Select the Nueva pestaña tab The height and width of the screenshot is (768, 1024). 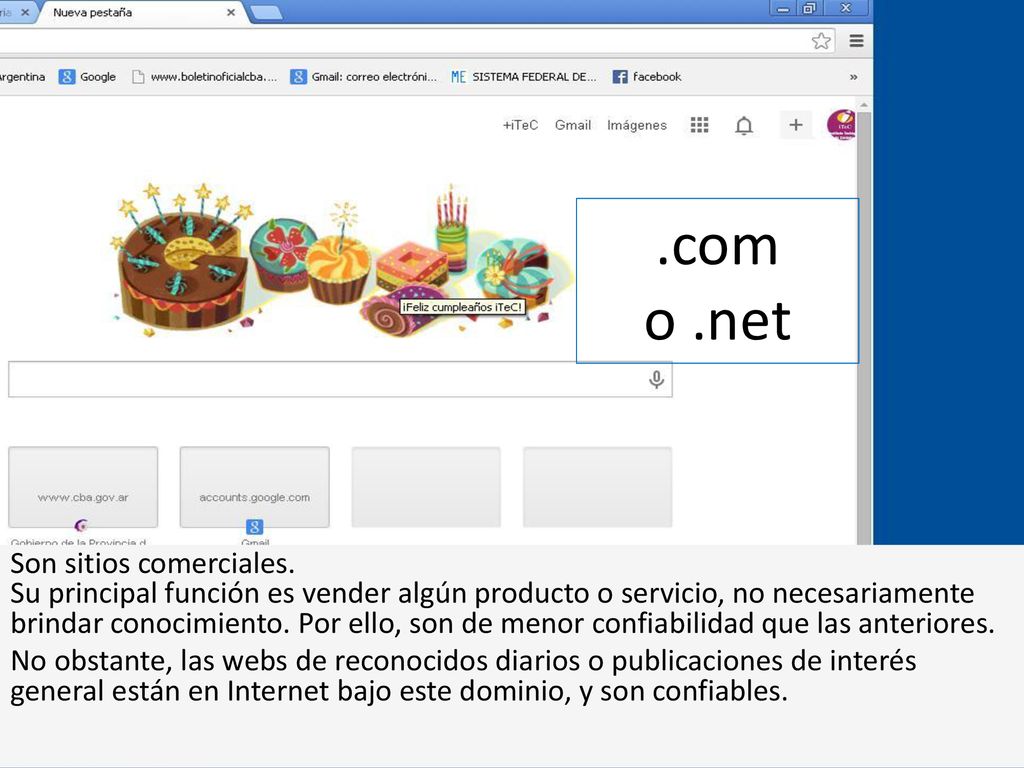pos(140,12)
